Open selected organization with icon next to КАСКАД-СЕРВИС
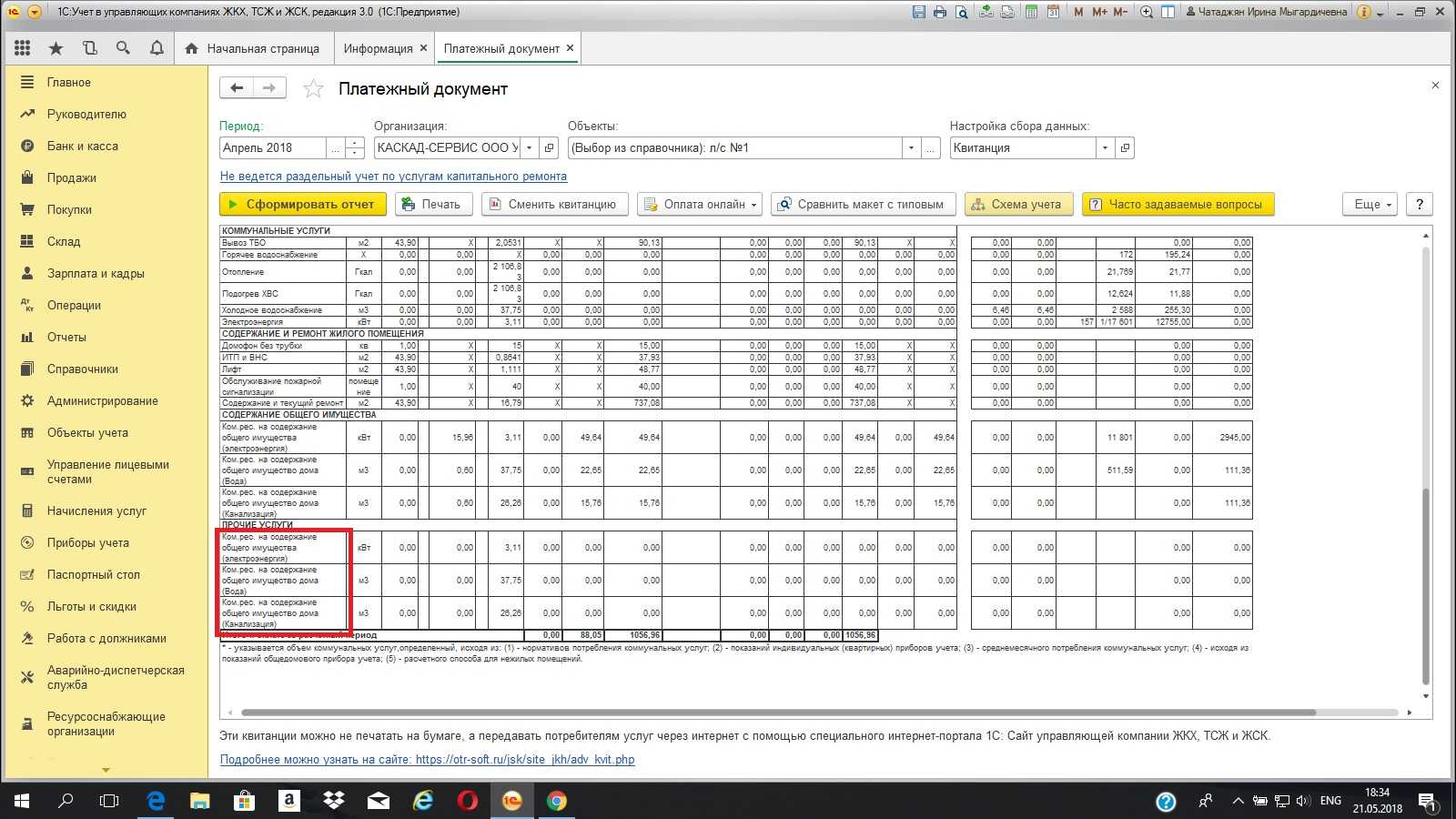The width and height of the screenshot is (1456, 819). click(x=549, y=147)
